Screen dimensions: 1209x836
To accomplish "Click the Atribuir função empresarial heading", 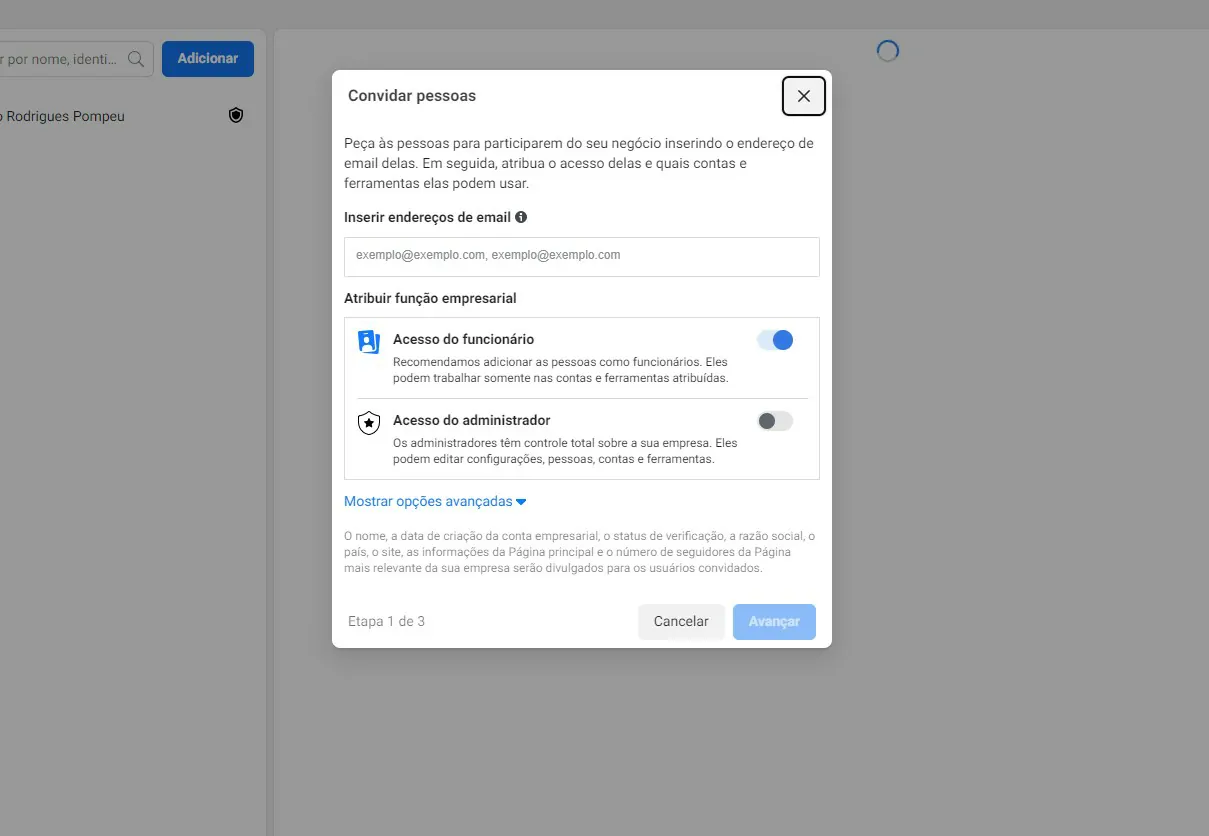I will tap(430, 298).
